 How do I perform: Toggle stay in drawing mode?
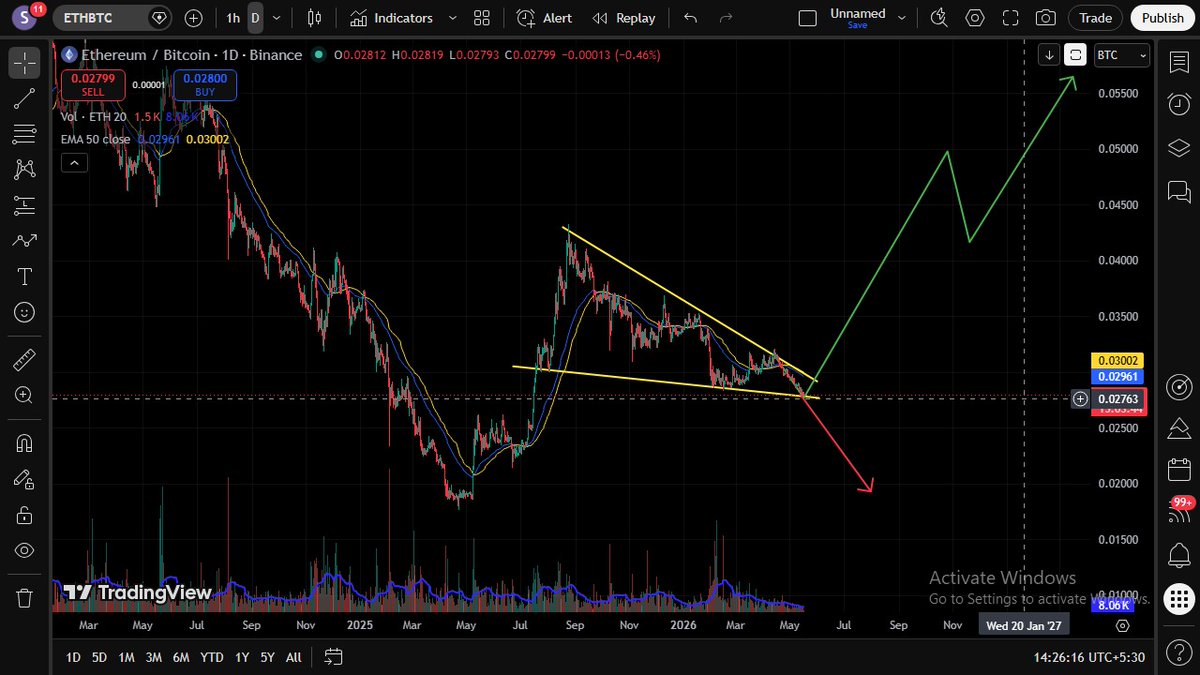25,479
